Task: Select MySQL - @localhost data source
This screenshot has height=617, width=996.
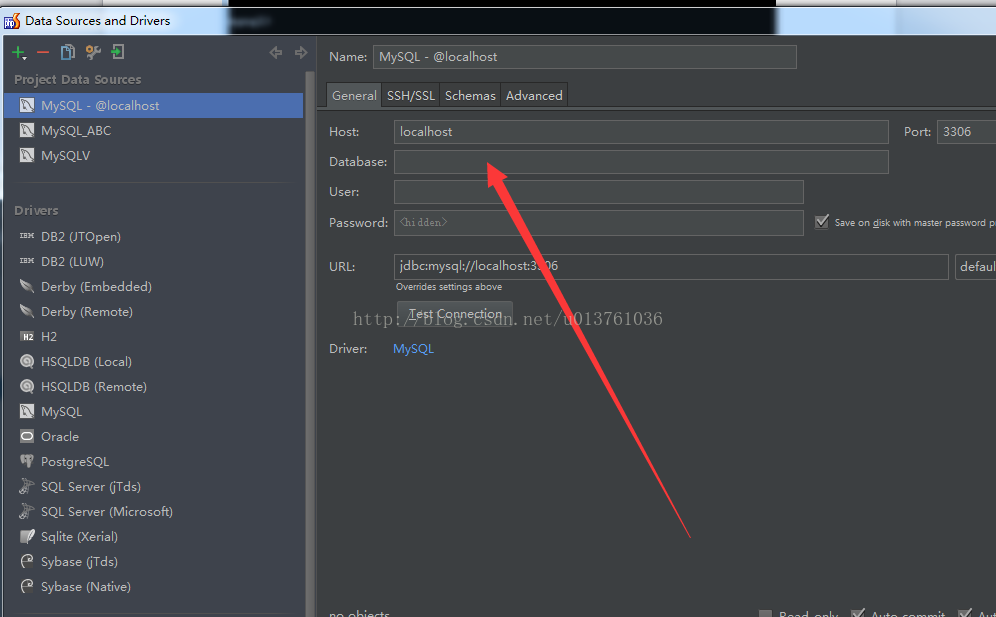Action: click(x=154, y=105)
